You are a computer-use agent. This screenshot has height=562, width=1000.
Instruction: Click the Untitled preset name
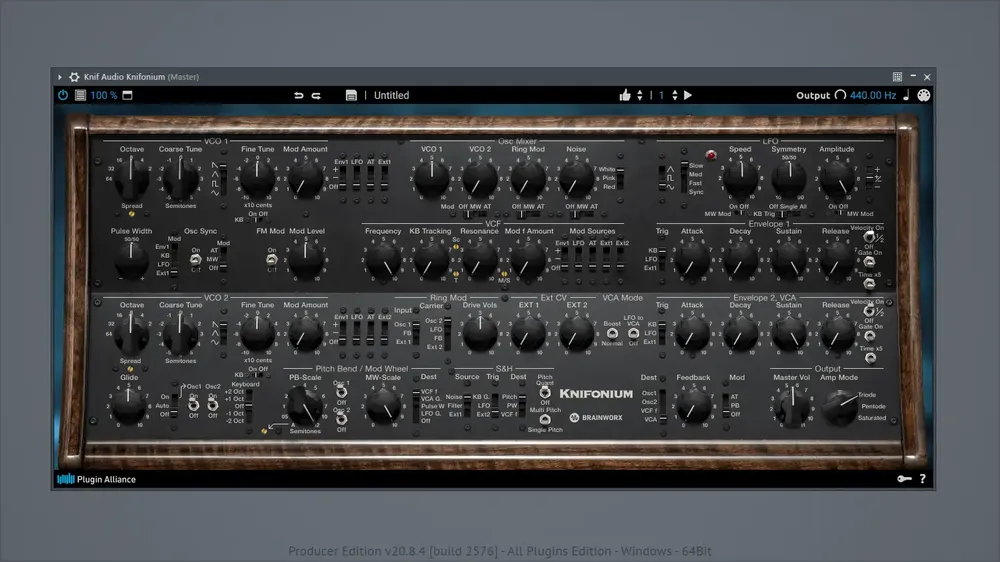click(x=391, y=95)
